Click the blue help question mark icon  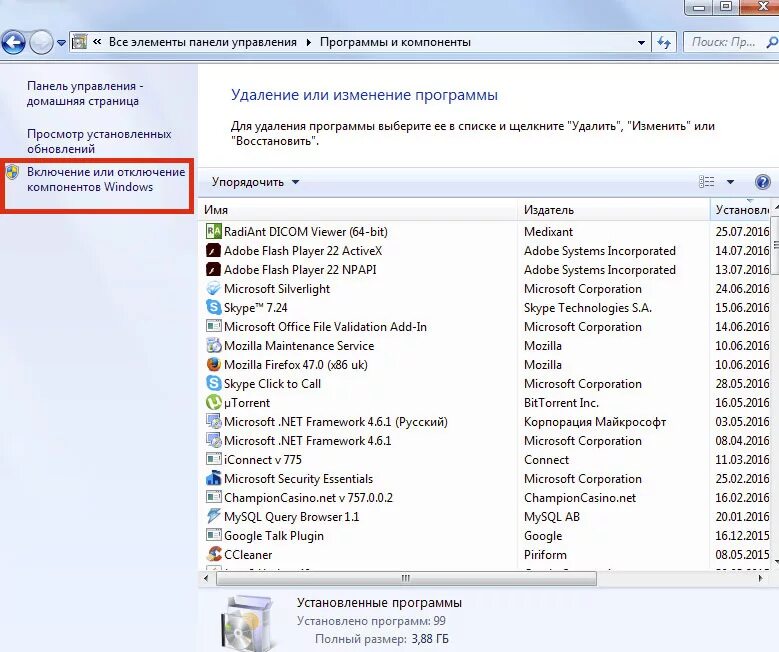coord(762,182)
